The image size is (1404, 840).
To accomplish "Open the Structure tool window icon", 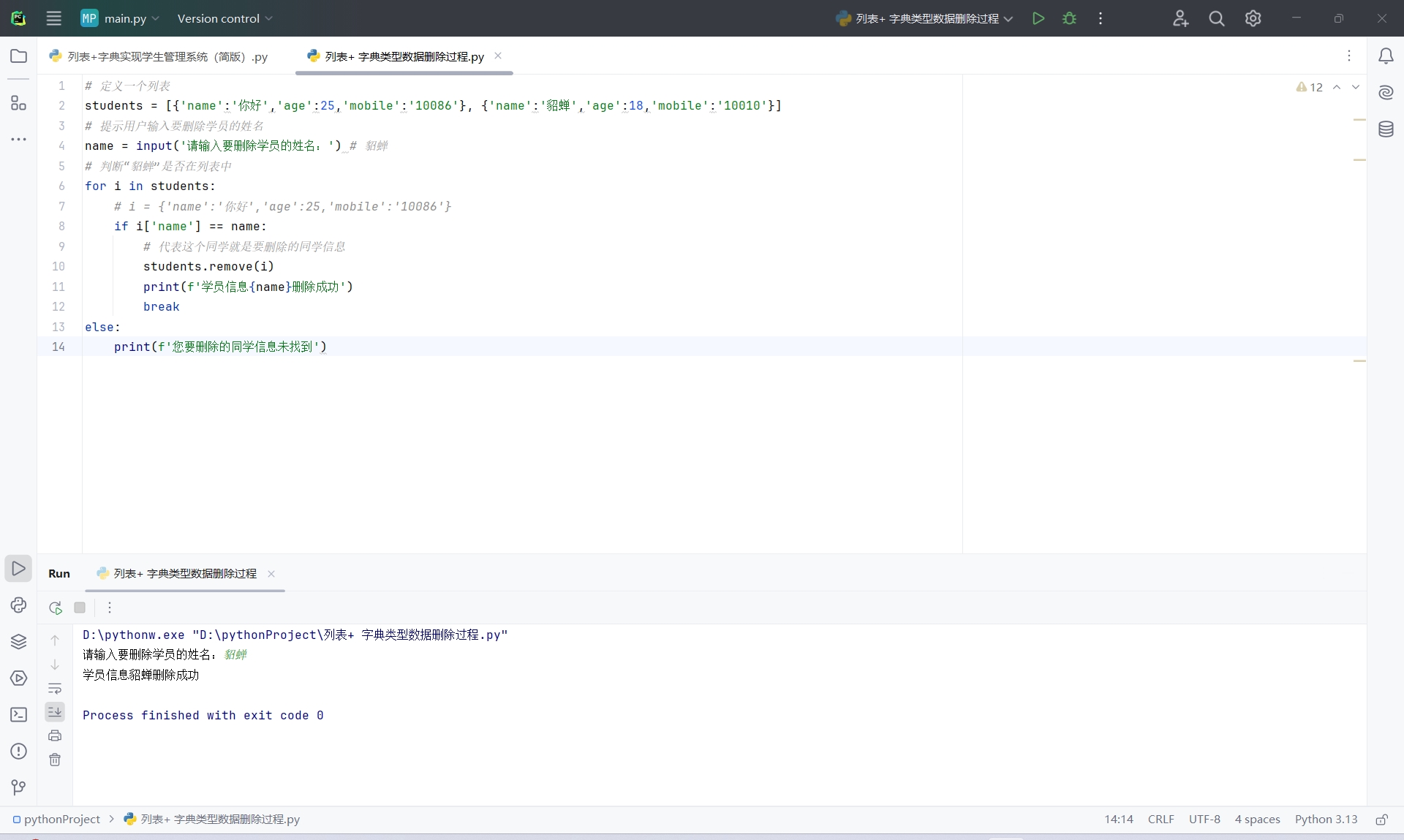I will tap(18, 103).
